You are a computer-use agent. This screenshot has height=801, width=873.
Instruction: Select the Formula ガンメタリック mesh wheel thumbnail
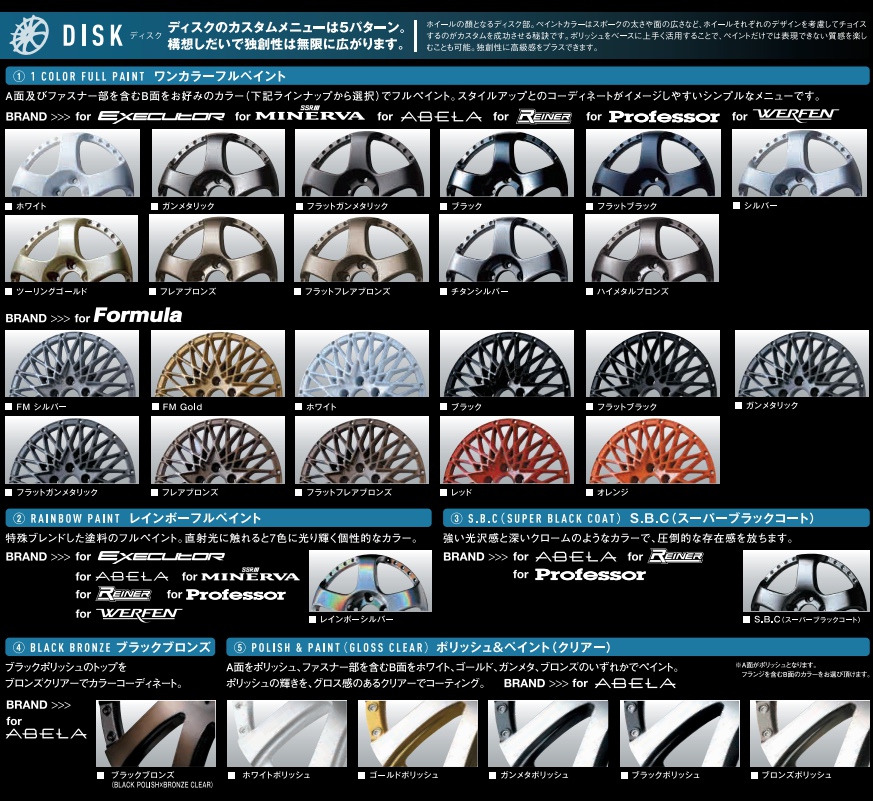(x=802, y=363)
